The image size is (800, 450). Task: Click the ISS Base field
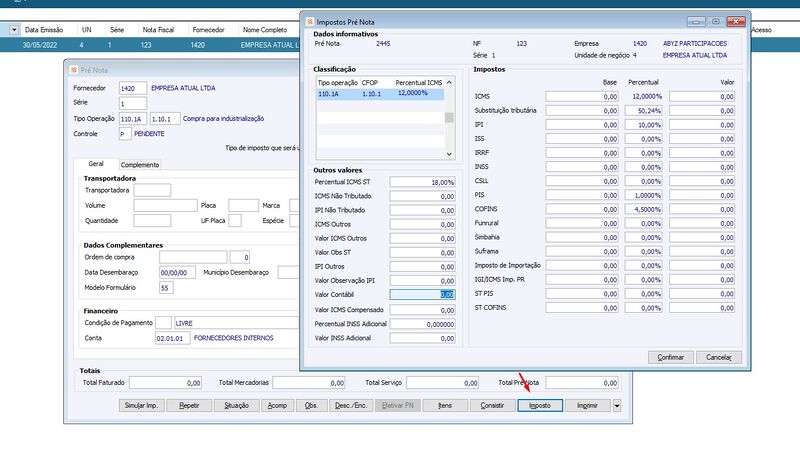click(x=582, y=139)
